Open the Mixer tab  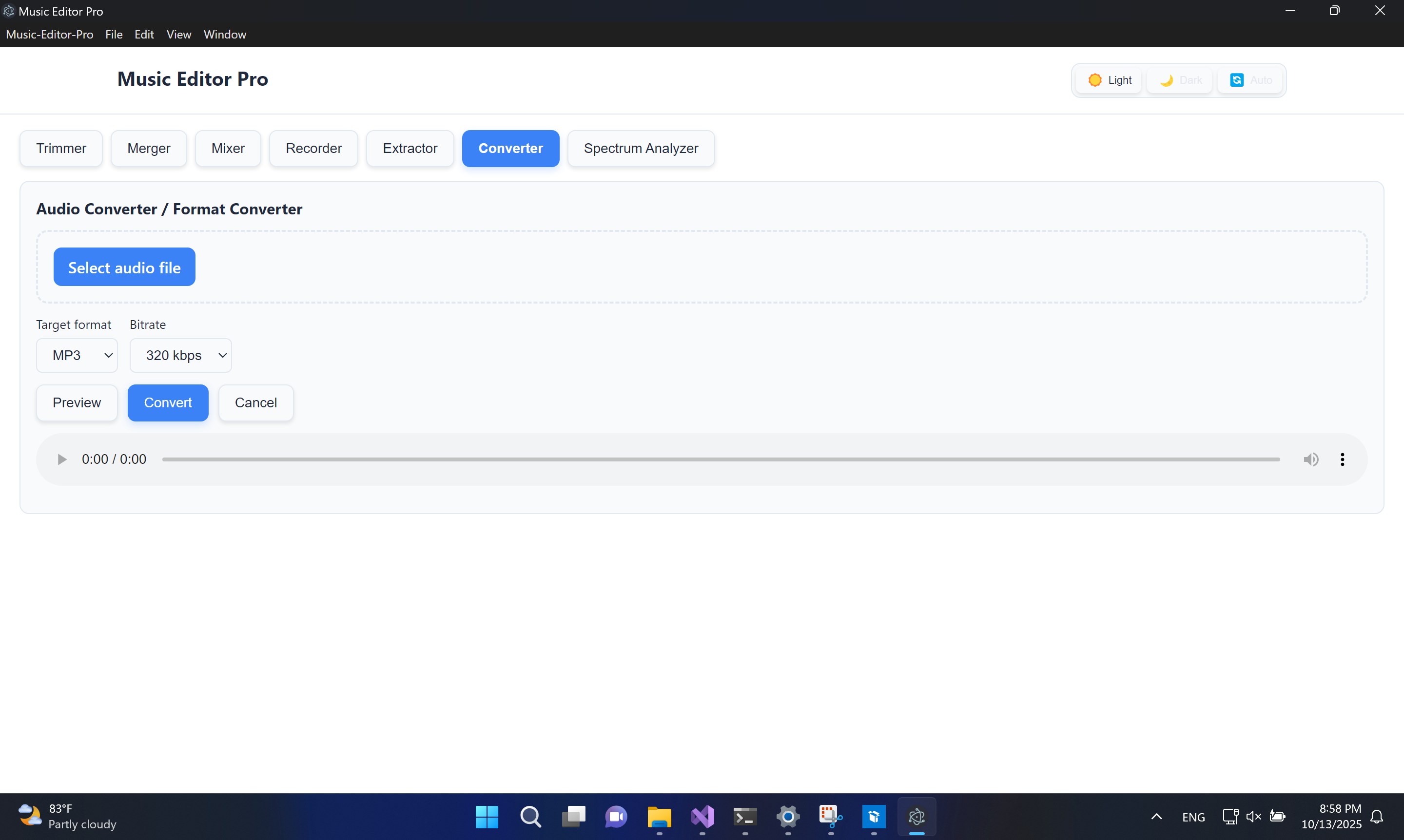click(228, 148)
